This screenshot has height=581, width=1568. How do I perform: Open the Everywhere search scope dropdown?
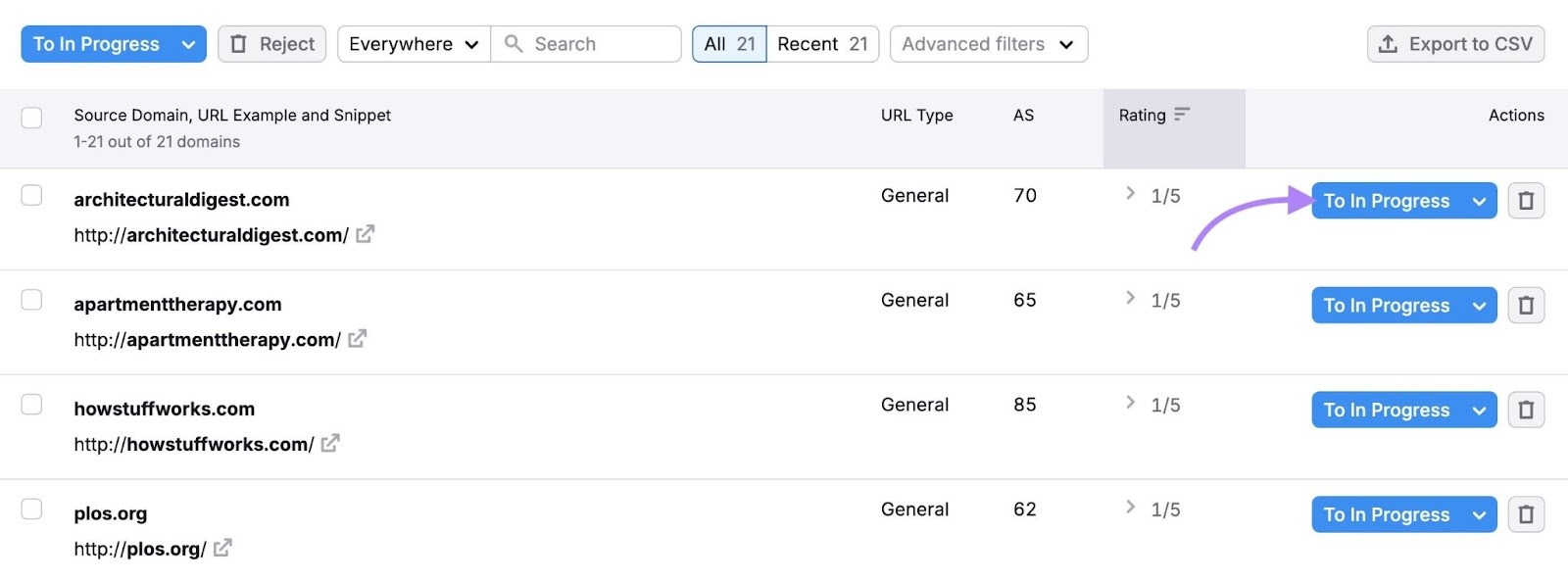pos(414,44)
